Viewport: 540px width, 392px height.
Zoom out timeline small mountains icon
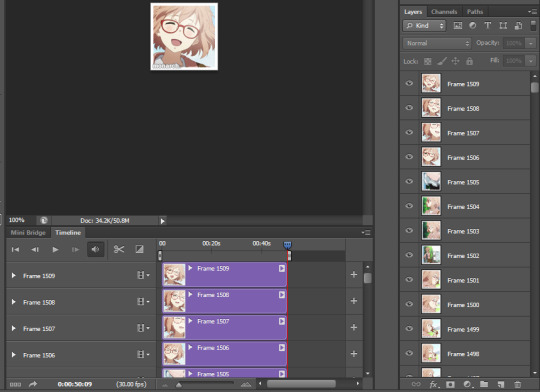pos(165,385)
